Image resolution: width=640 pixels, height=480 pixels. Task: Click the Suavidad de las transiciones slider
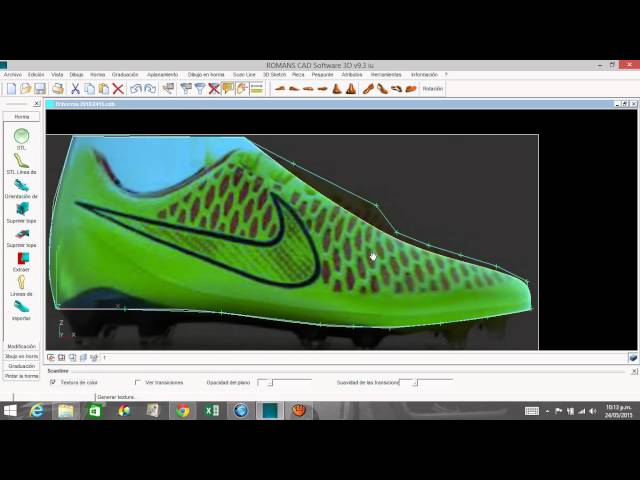pyautogui.click(x=426, y=382)
